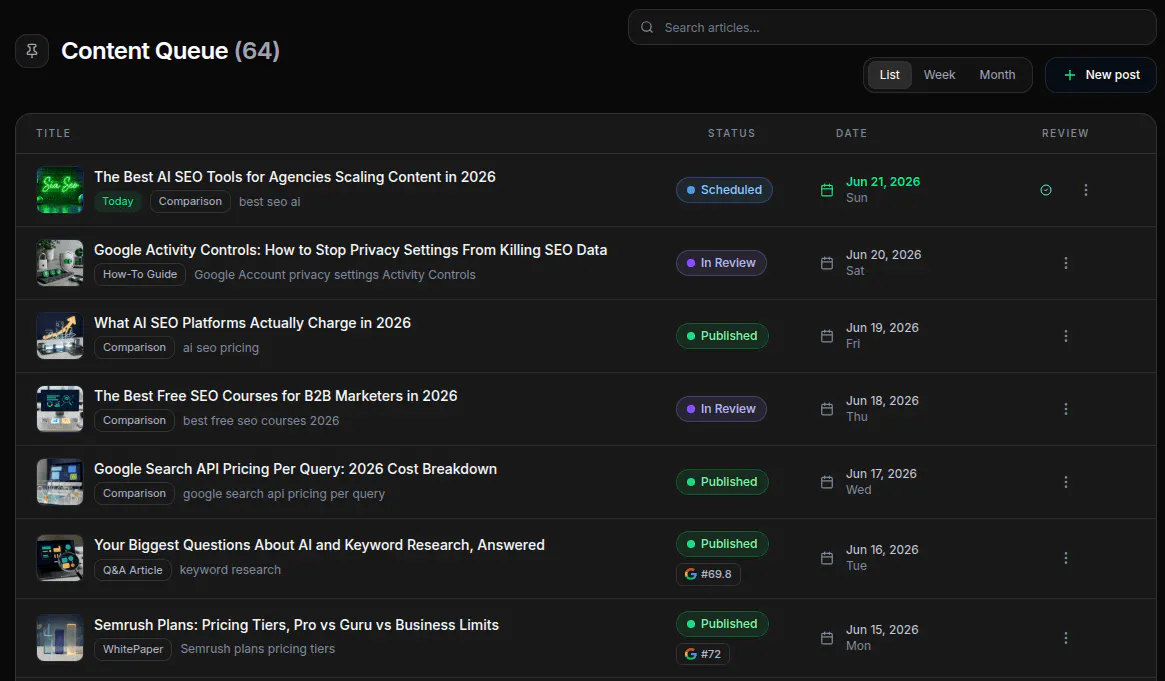Click the How-To Guide tag
Viewport: 1165px width, 681px height.
coord(140,275)
